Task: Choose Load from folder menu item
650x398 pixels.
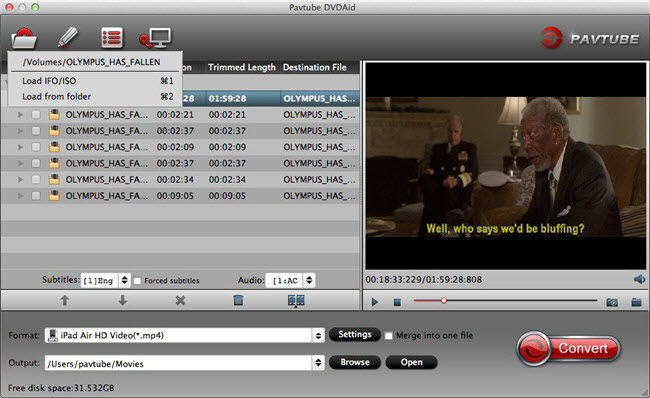Action: pyautogui.click(x=95, y=96)
